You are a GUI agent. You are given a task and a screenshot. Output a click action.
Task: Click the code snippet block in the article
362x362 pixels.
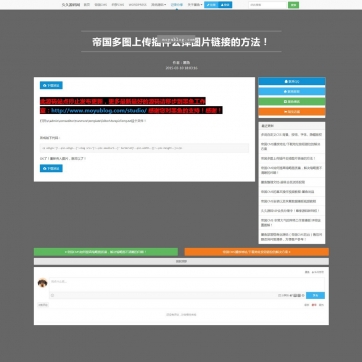pyautogui.click(x=144, y=148)
